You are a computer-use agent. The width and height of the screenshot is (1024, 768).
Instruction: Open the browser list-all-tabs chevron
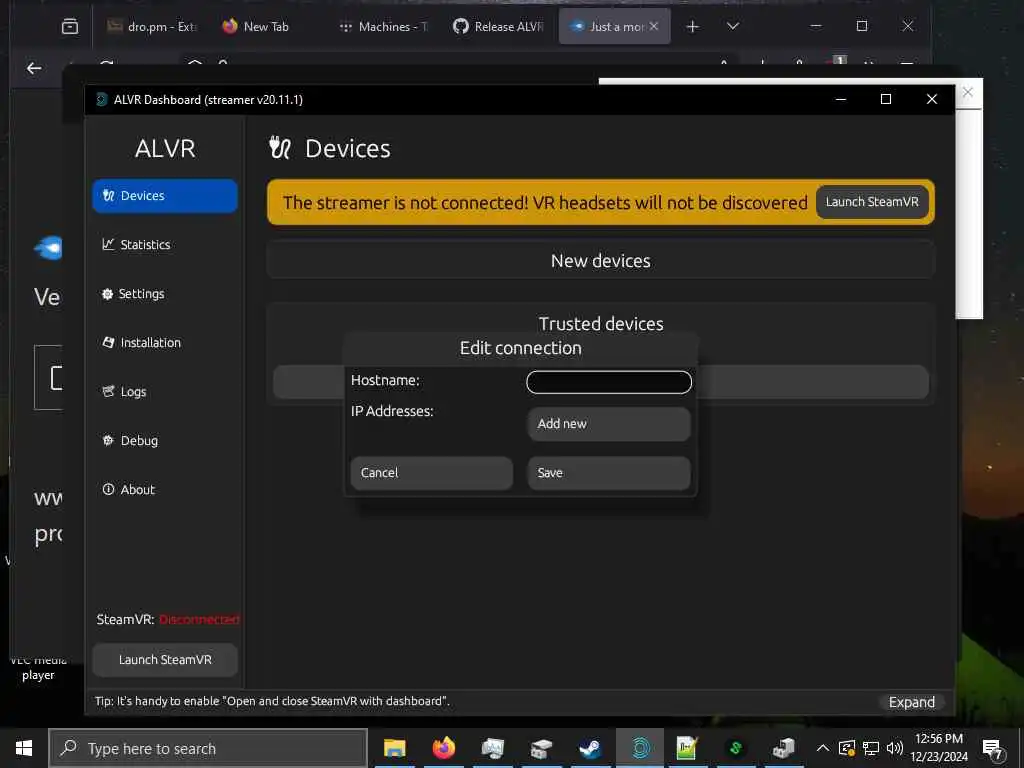pos(733,26)
